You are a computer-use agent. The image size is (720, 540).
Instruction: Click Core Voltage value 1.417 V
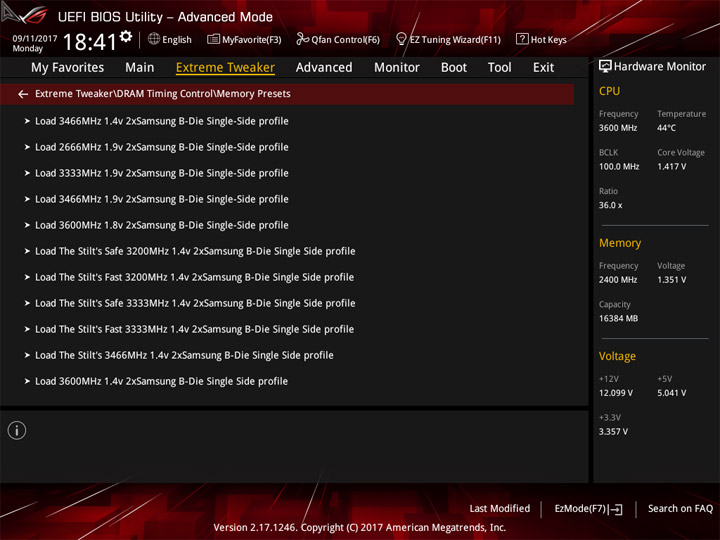pos(672,167)
